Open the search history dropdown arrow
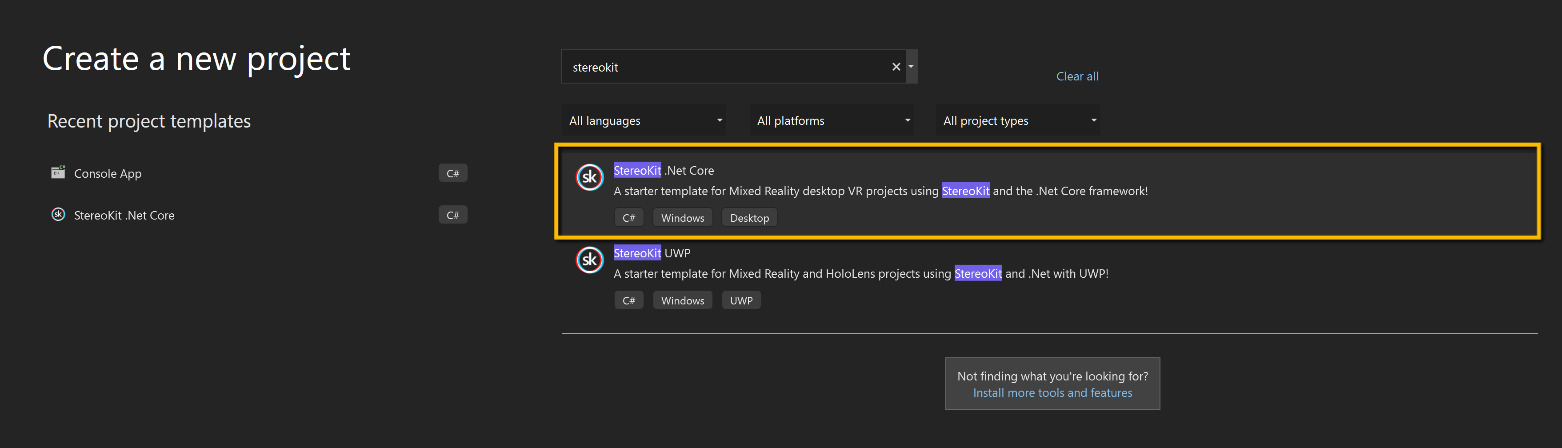Image resolution: width=1562 pixels, height=448 pixels. coord(911,67)
